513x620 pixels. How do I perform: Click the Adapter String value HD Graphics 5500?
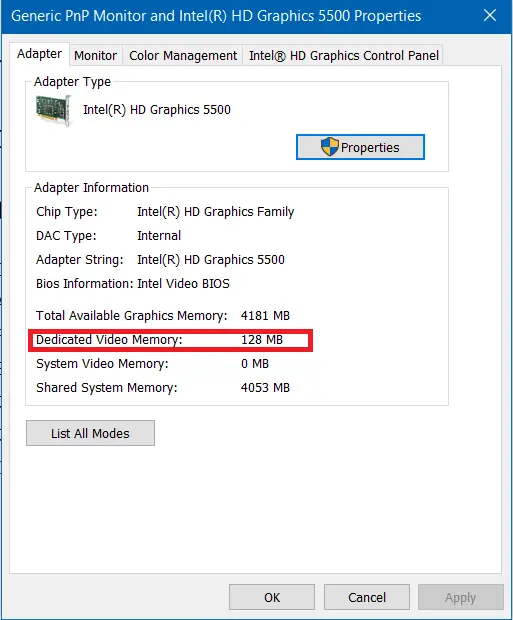tap(211, 260)
